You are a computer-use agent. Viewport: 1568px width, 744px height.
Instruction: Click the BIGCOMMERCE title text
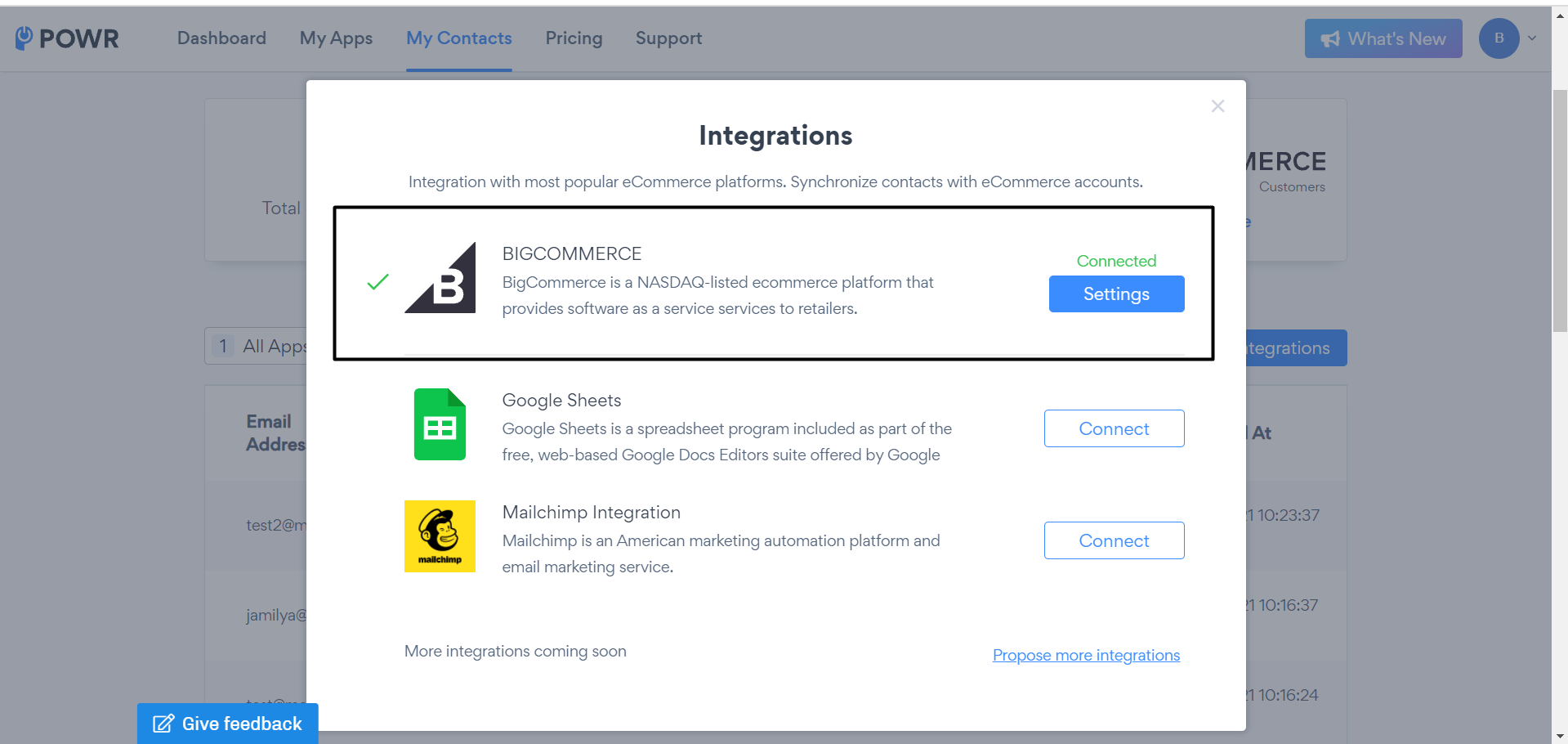pyautogui.click(x=572, y=253)
